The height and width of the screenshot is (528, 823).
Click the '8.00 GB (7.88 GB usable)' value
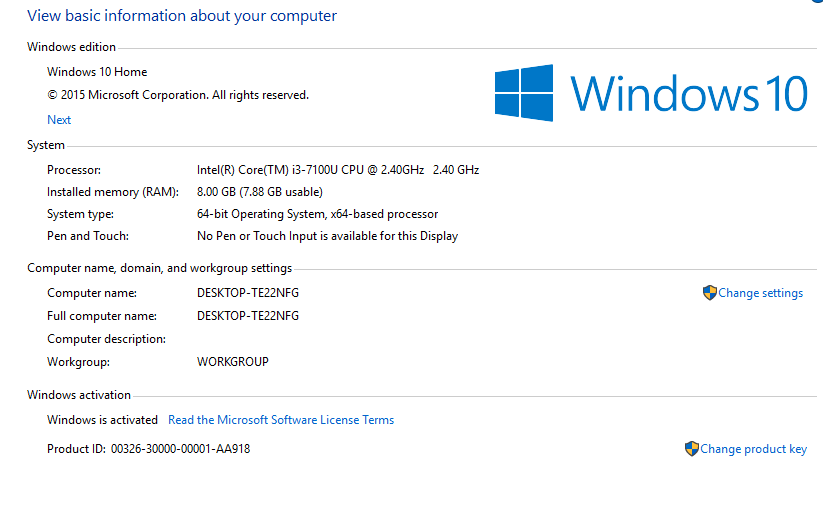[260, 192]
